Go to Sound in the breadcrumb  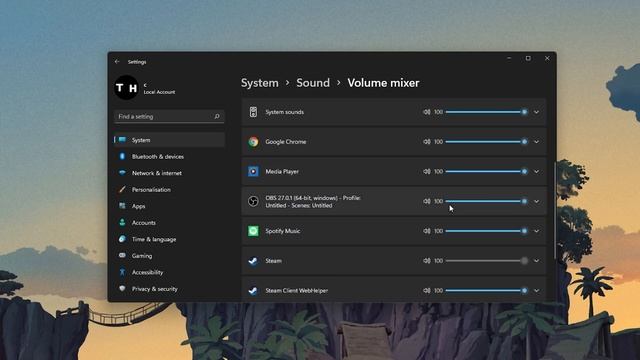313,83
